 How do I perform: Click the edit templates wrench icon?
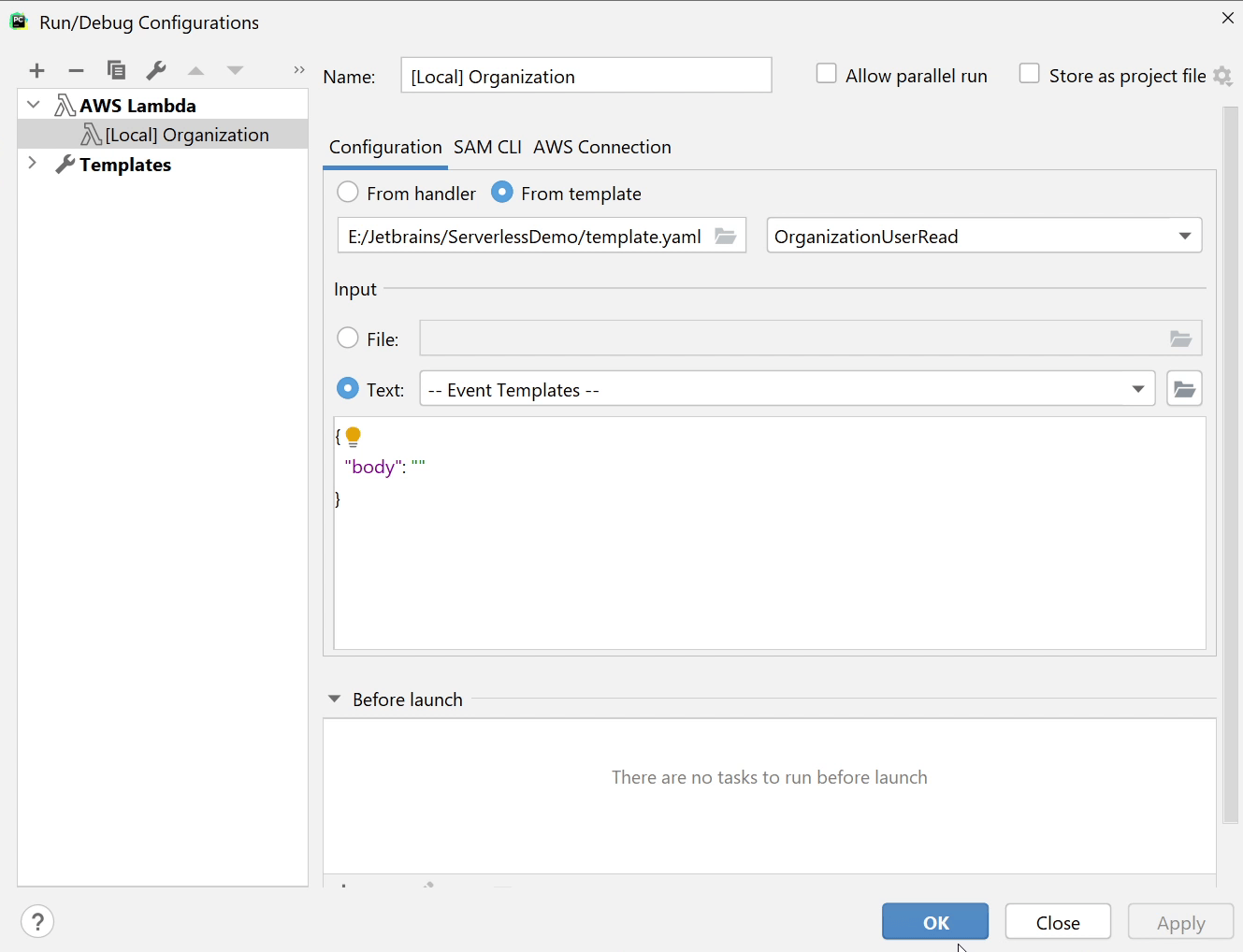point(156,70)
